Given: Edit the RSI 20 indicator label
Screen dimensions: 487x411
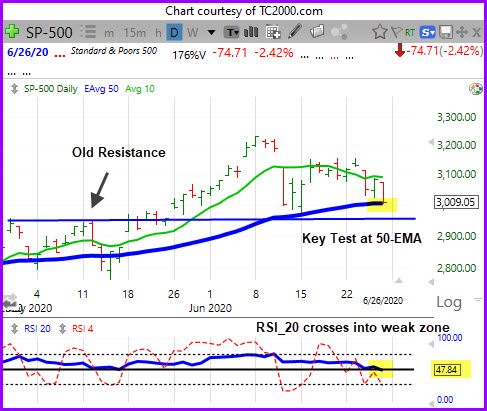Looking at the screenshot, I should (x=37, y=329).
